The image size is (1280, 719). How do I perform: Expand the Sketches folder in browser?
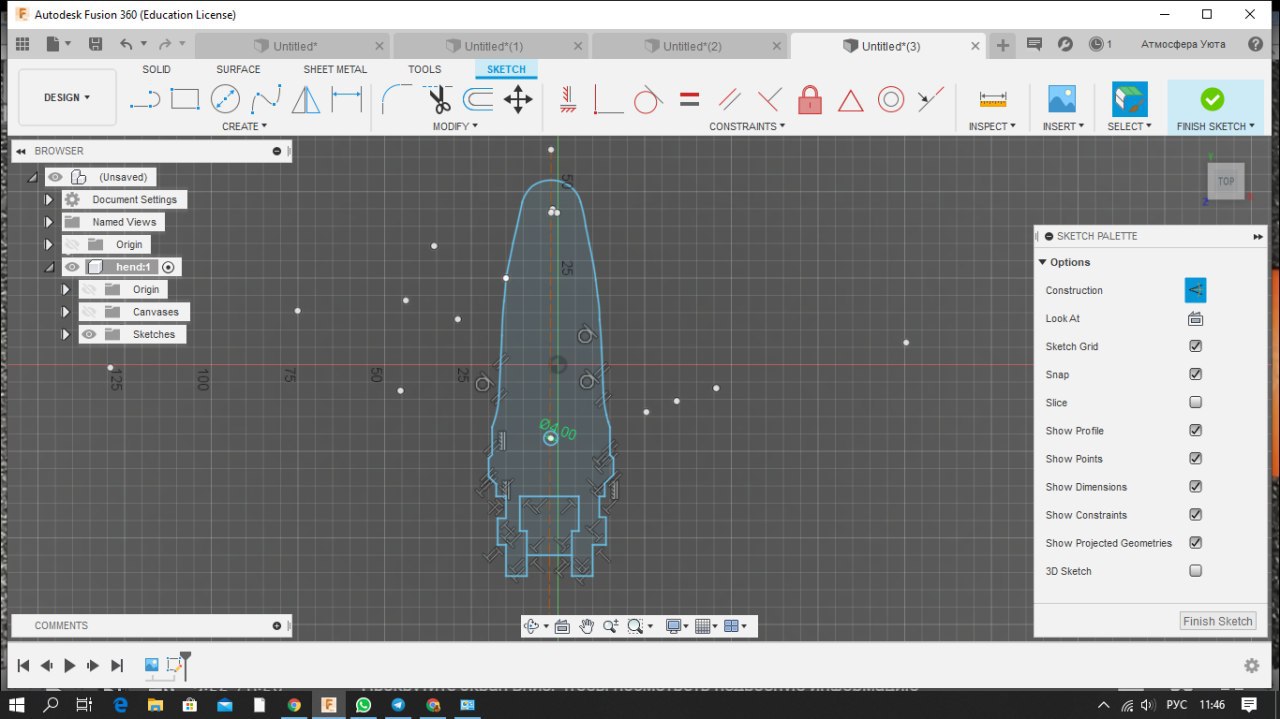[66, 335]
